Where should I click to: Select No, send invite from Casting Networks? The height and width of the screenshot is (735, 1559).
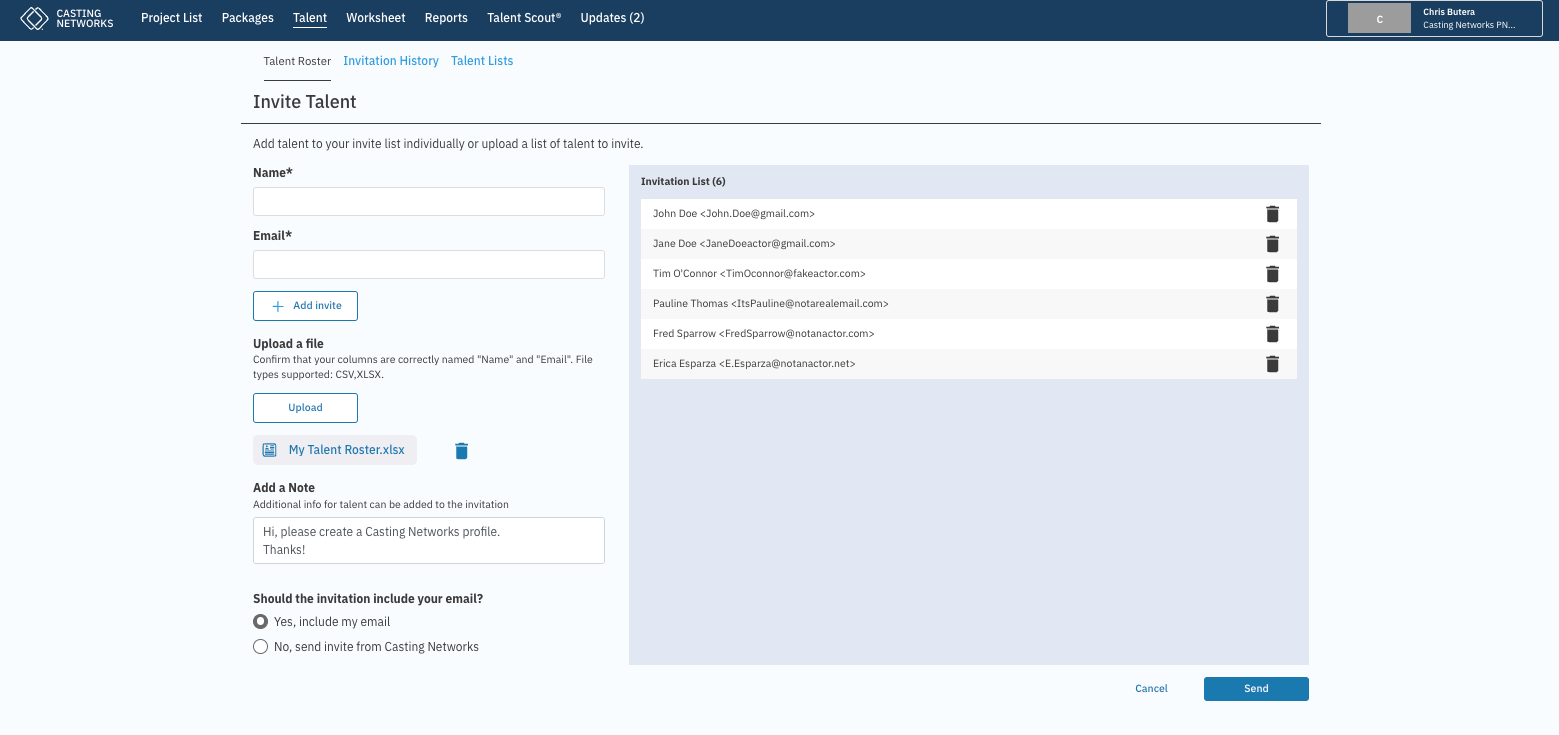coord(261,647)
